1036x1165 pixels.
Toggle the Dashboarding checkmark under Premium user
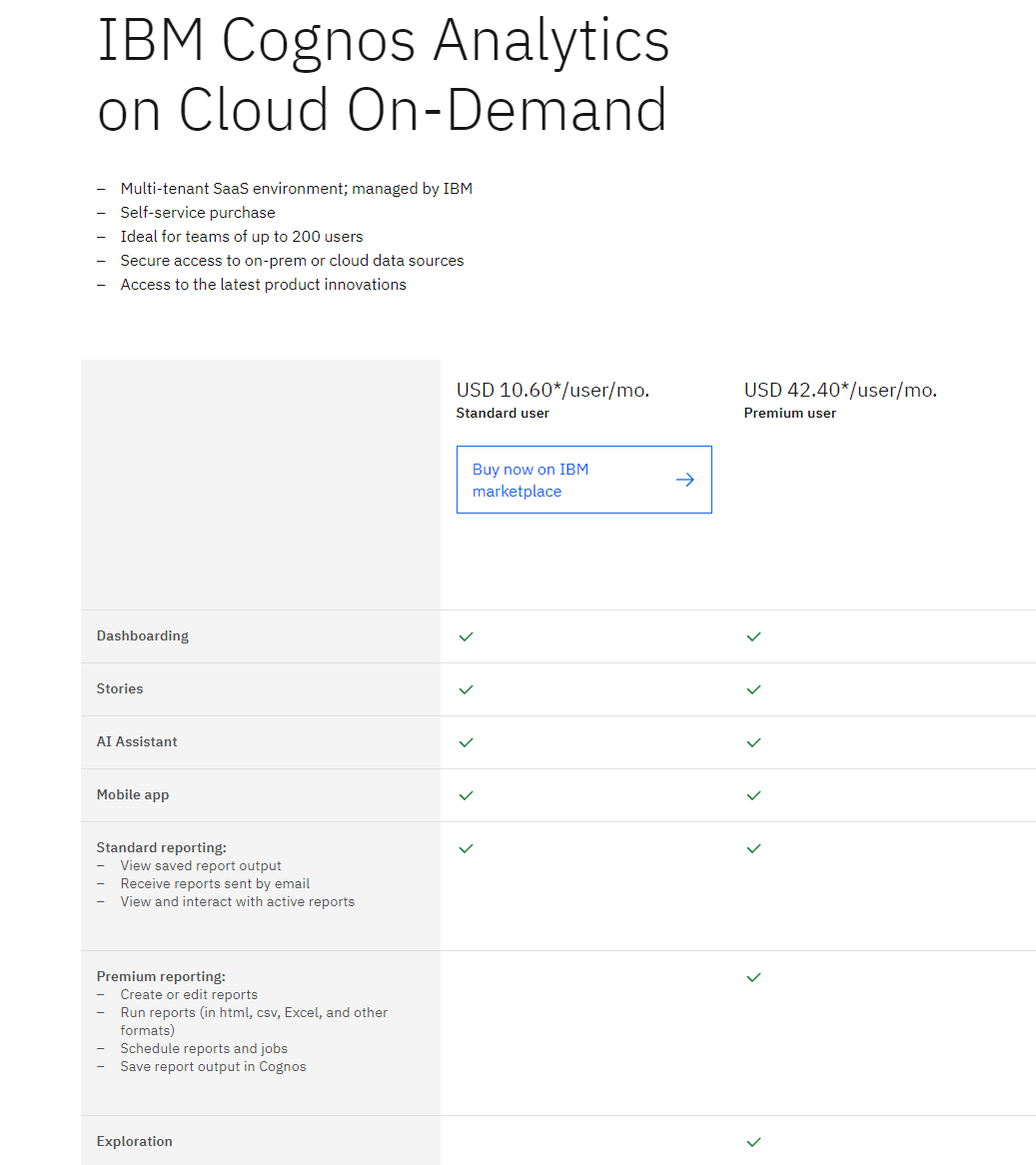(x=753, y=635)
